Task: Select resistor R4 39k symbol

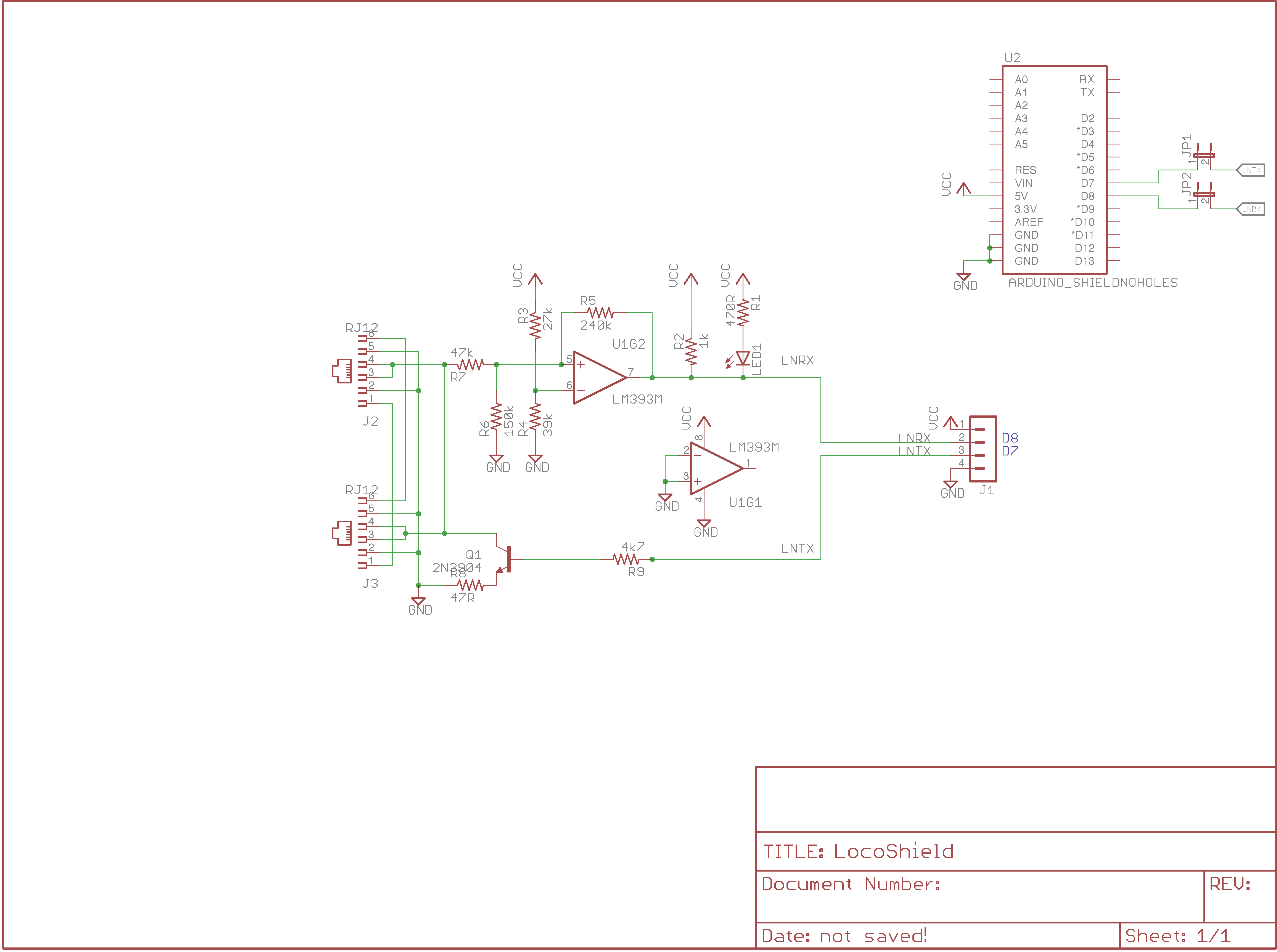Action: [536, 417]
